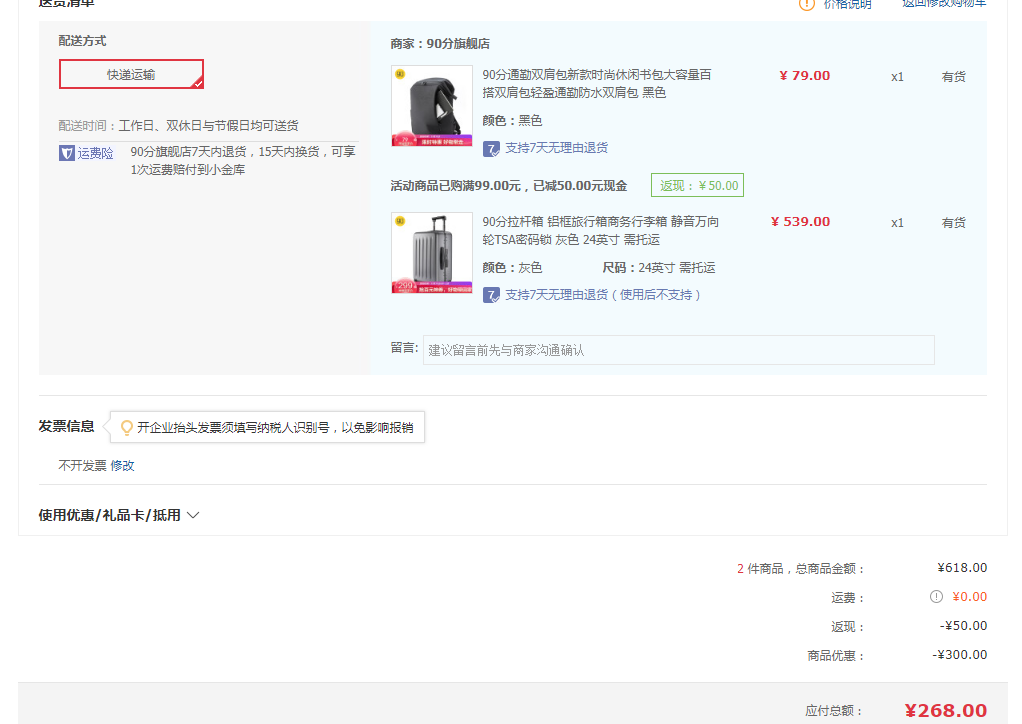Image resolution: width=1022 pixels, height=724 pixels.
Task: Click the total goods amount ¥618.00
Action: pos(962,568)
